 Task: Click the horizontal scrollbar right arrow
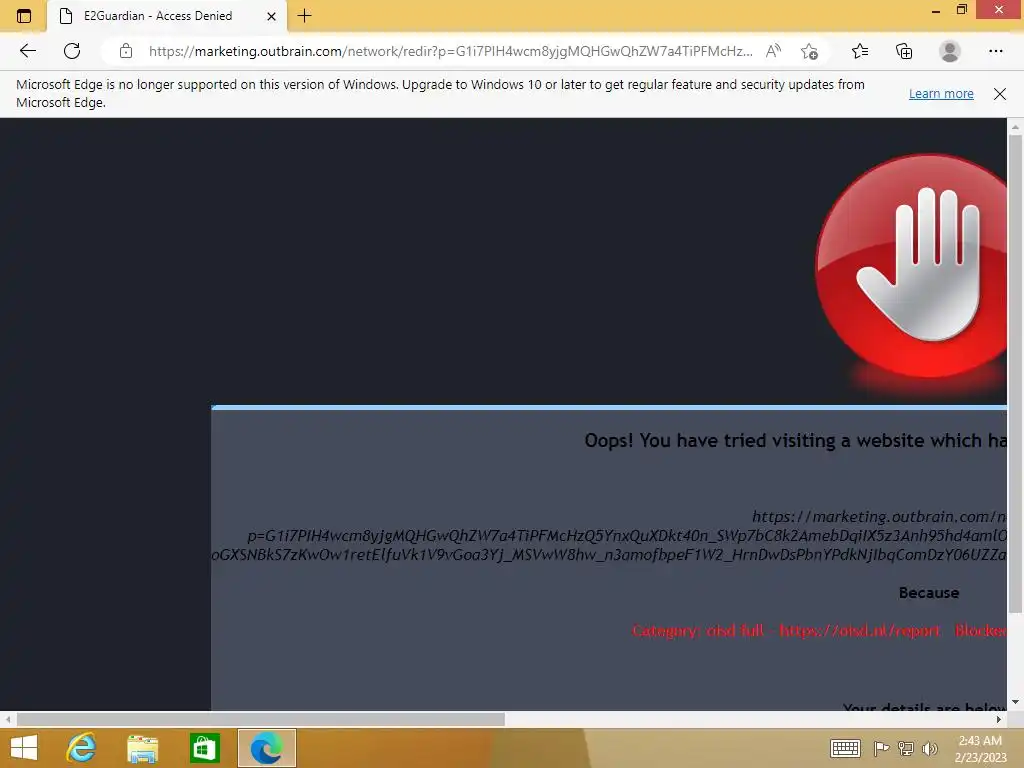tap(999, 719)
